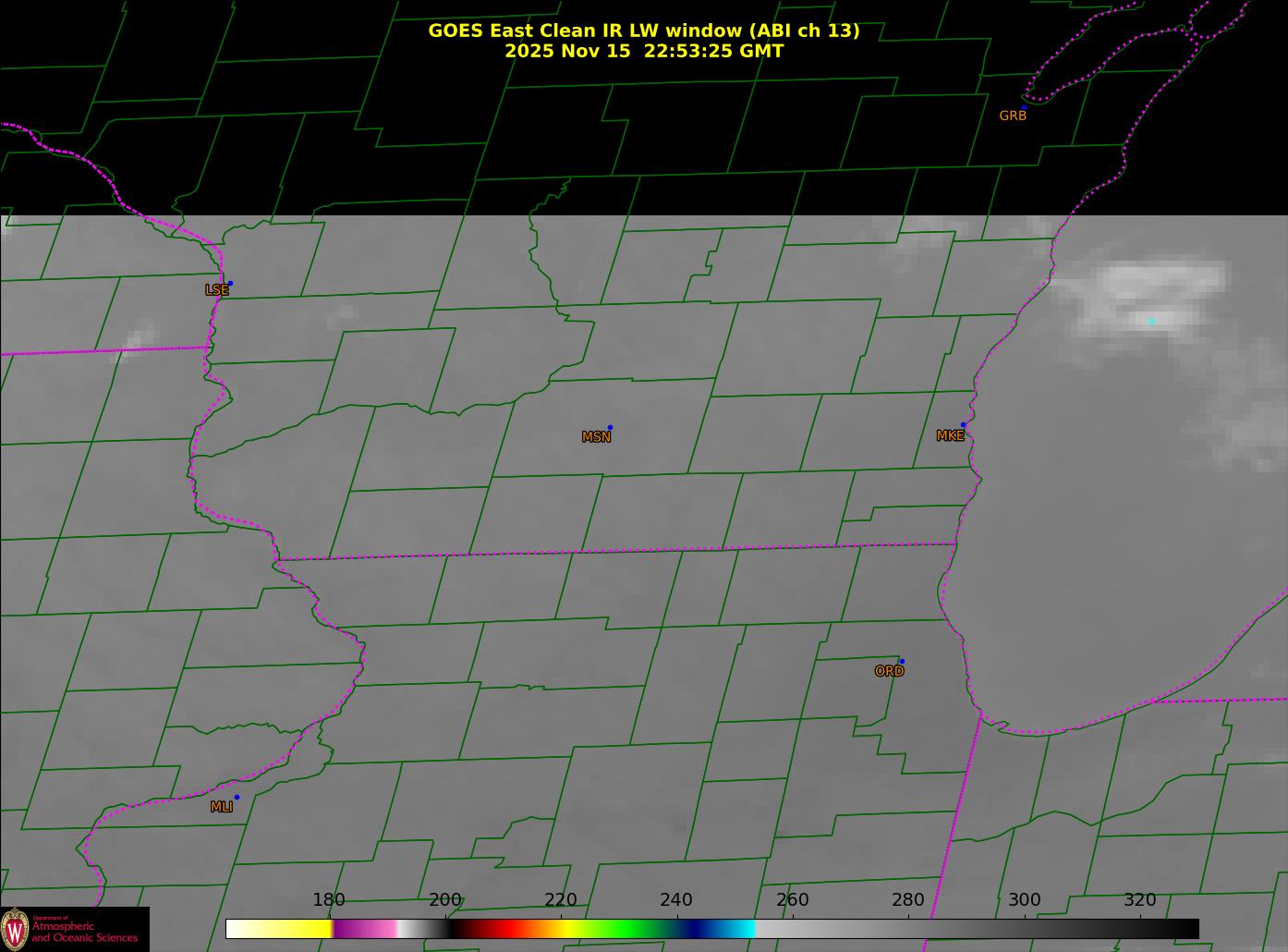Pick the yellow segment of the colorbar
This screenshot has height=952, width=1288.
296,929
